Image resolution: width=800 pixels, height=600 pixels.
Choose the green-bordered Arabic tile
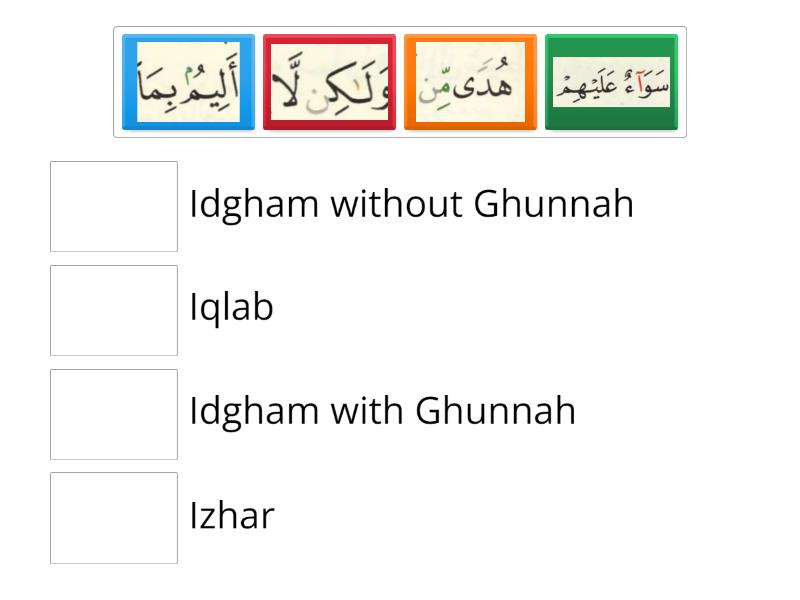pos(611,82)
